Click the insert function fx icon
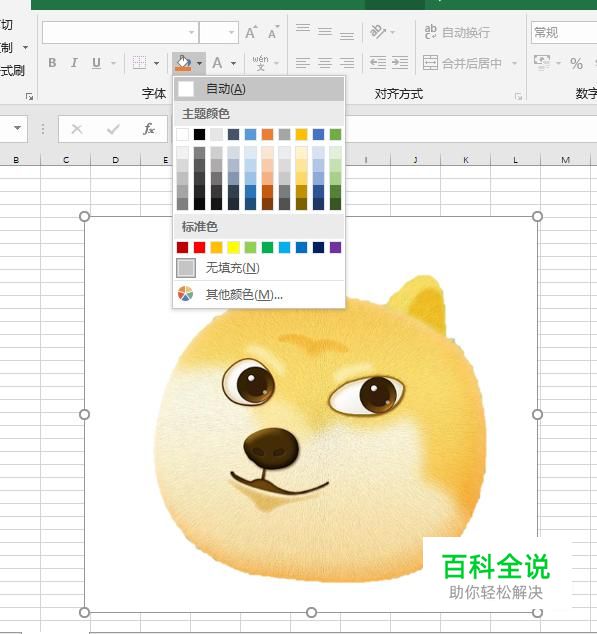Image resolution: width=597 pixels, height=634 pixels. click(148, 129)
